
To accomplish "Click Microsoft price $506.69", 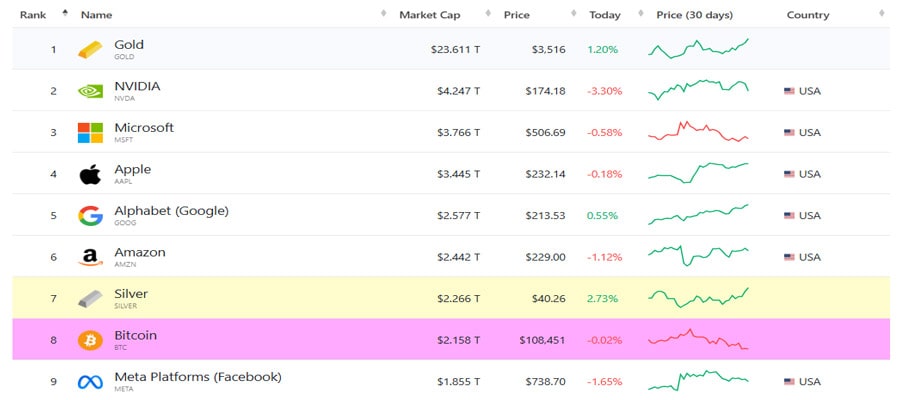I will point(545,133).
